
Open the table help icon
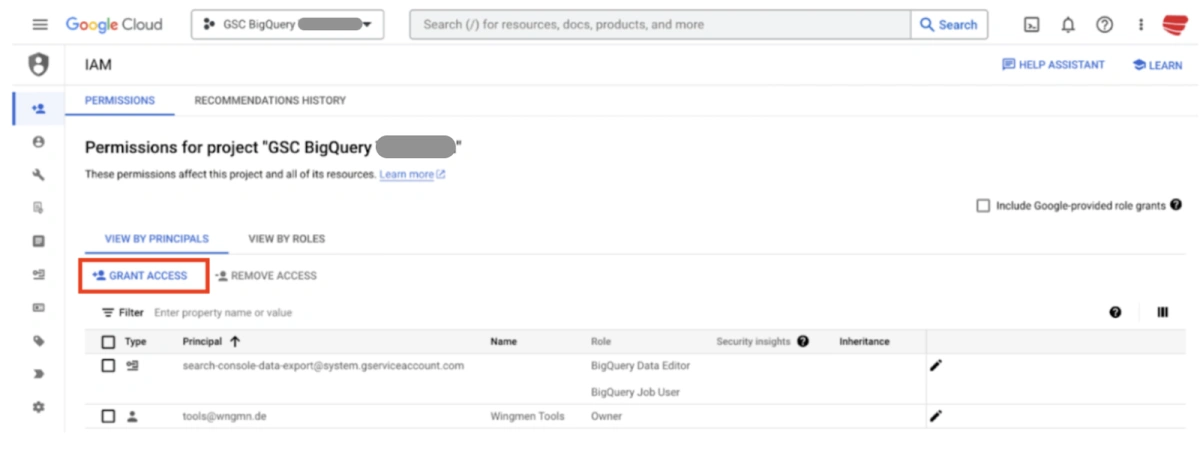(x=1115, y=312)
